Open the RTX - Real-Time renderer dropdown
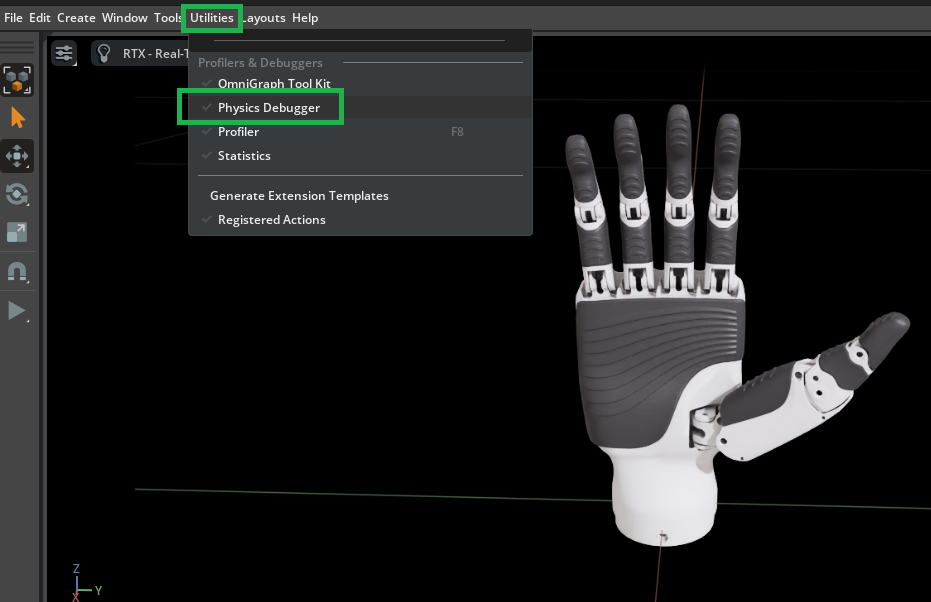This screenshot has height=602, width=931. (x=160, y=53)
